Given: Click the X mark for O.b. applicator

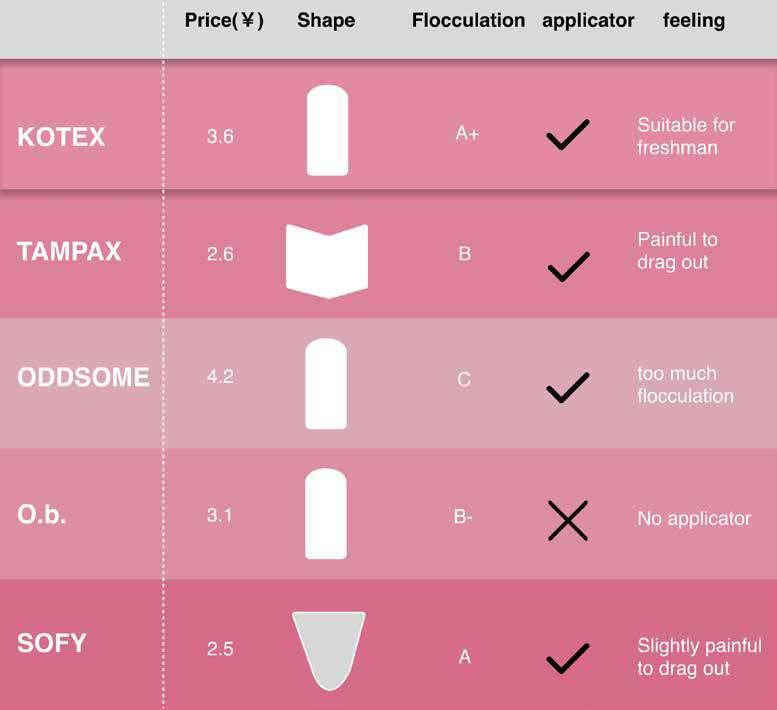Looking at the screenshot, I should tap(568, 520).
